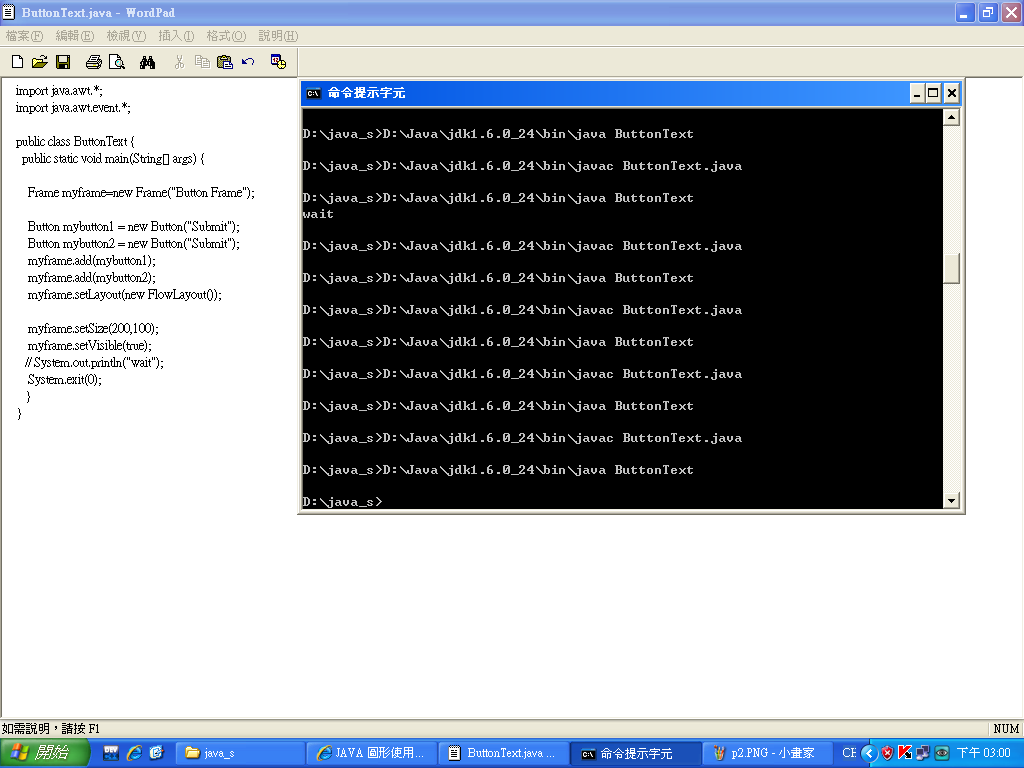The width and height of the screenshot is (1024, 768).
Task: Maximize the command prompt window
Action: 934,93
